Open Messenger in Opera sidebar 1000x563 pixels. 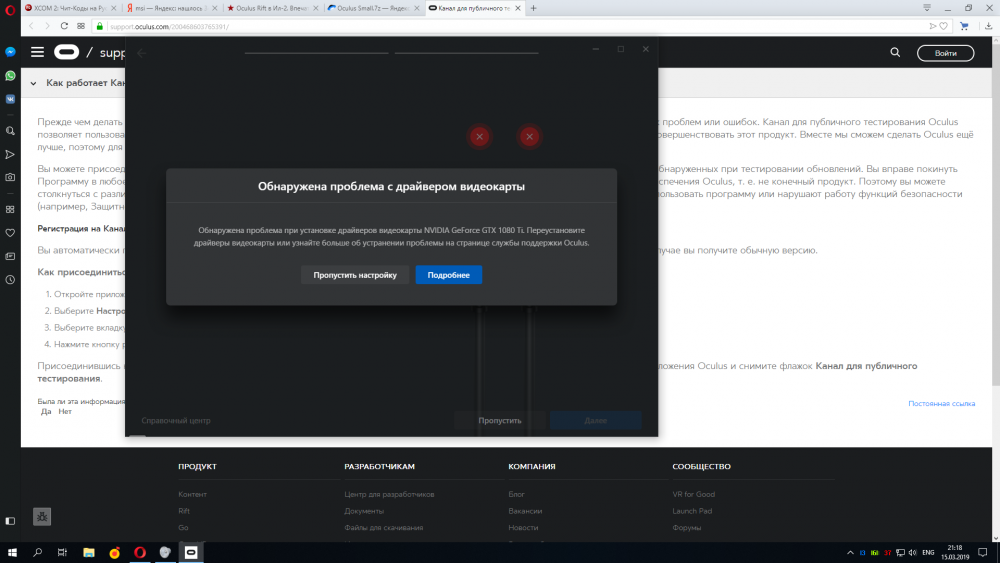(10, 52)
